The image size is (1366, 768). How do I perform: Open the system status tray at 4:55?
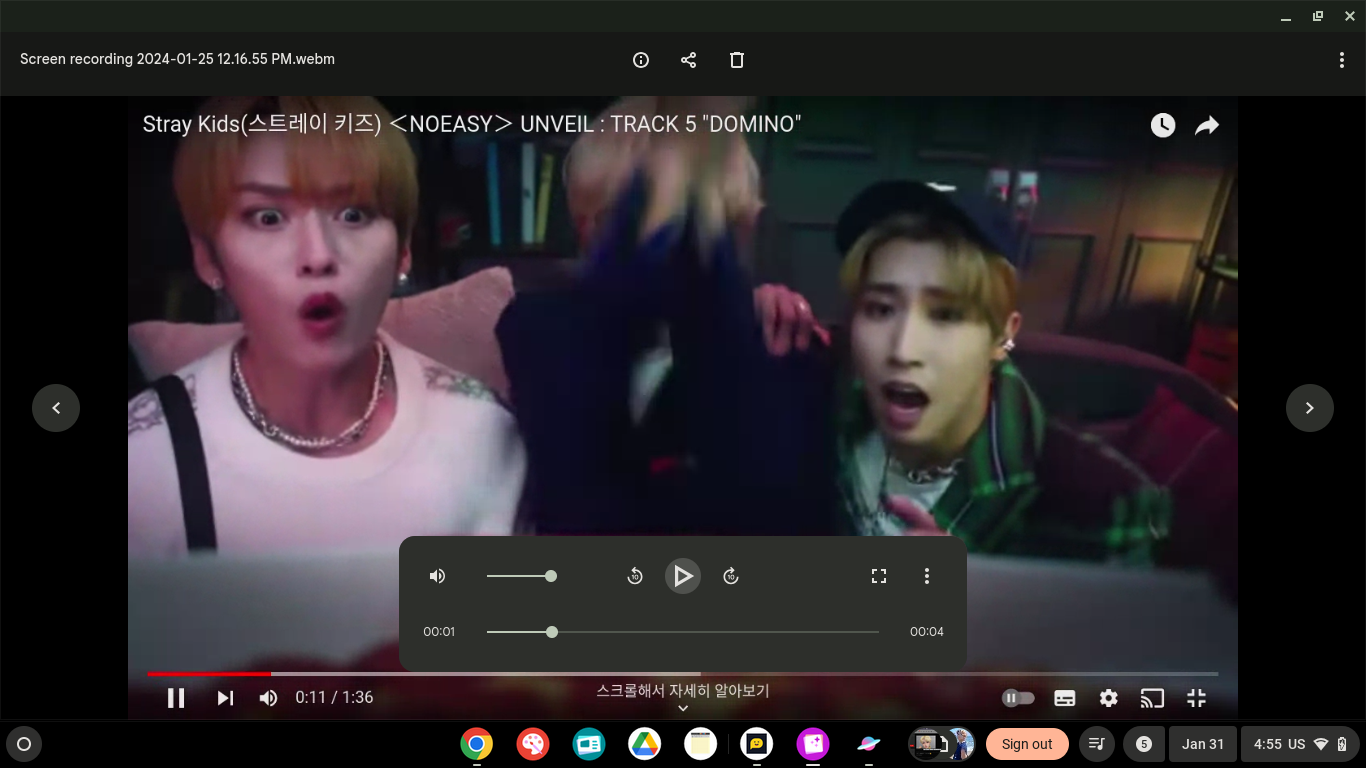click(x=1301, y=744)
